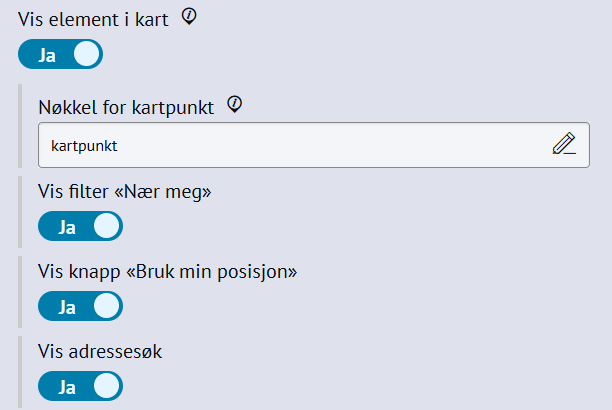Click the pencil edit icon in kartpunkt field
Screen dimensions: 612x410
pos(564,144)
